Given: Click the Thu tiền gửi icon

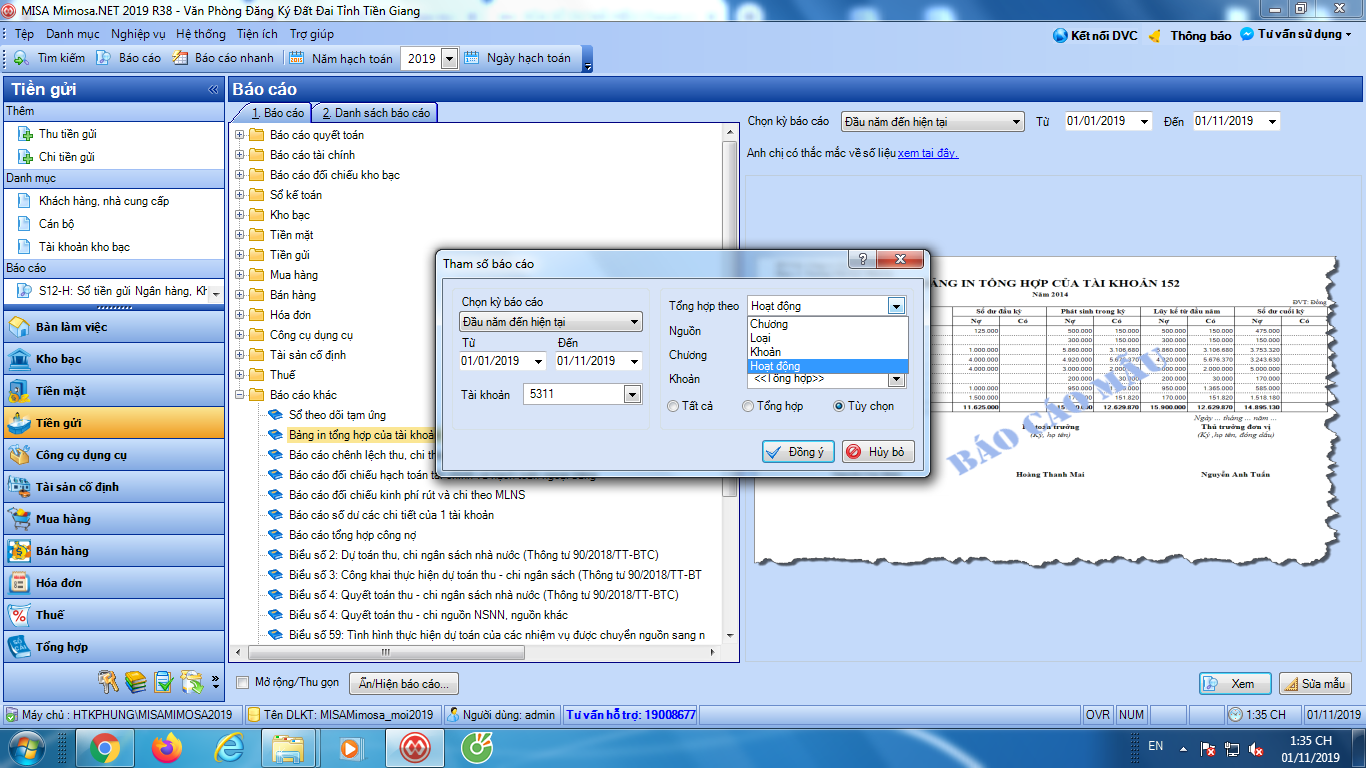Looking at the screenshot, I should 25,134.
